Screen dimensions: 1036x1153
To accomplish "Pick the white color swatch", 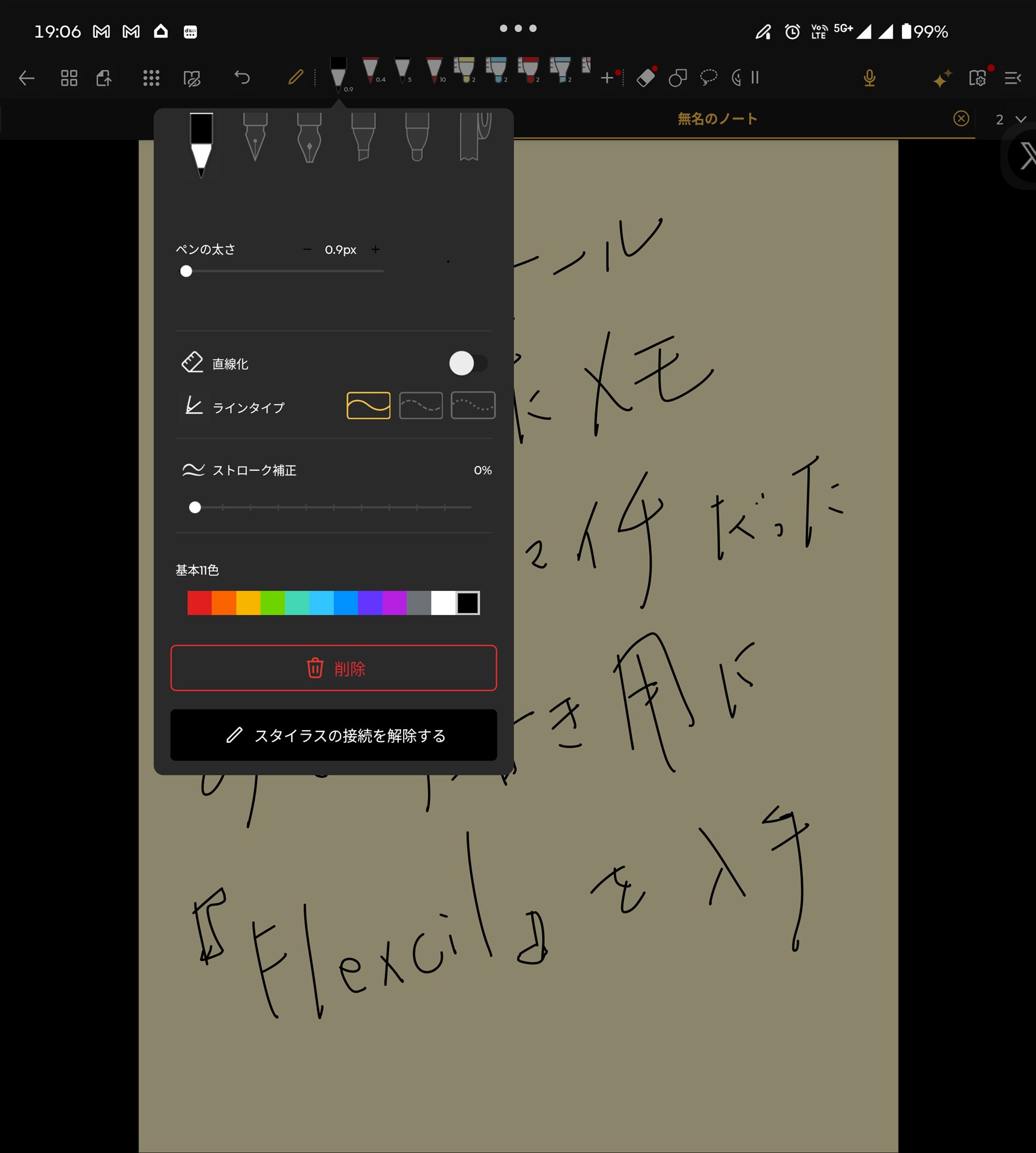I will 443,603.
